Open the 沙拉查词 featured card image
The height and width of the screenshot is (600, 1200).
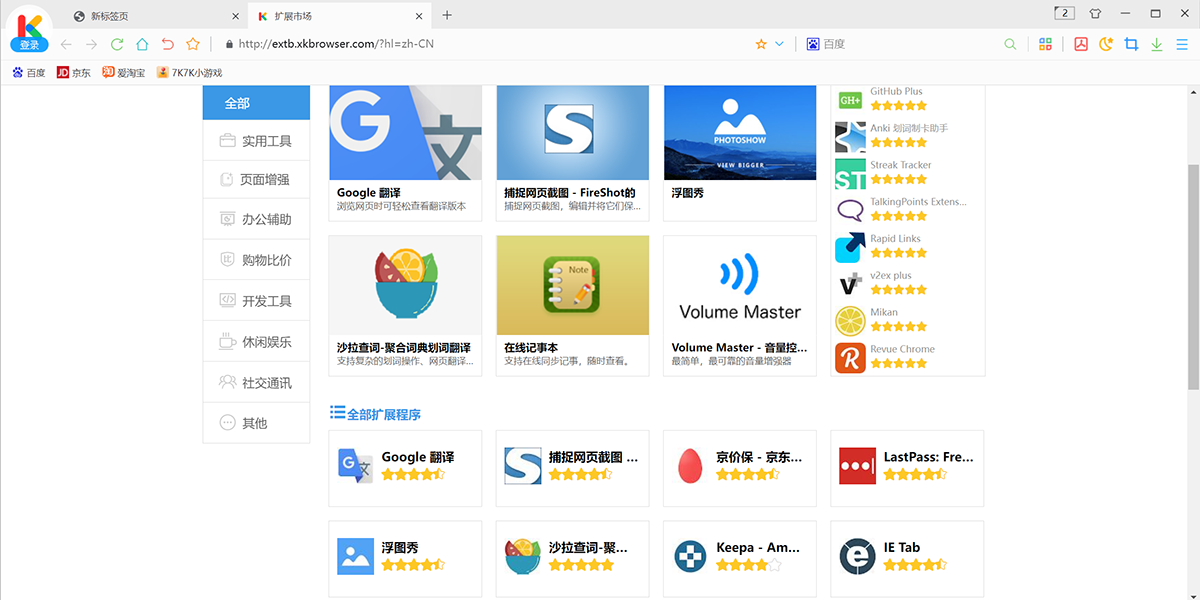pos(405,285)
